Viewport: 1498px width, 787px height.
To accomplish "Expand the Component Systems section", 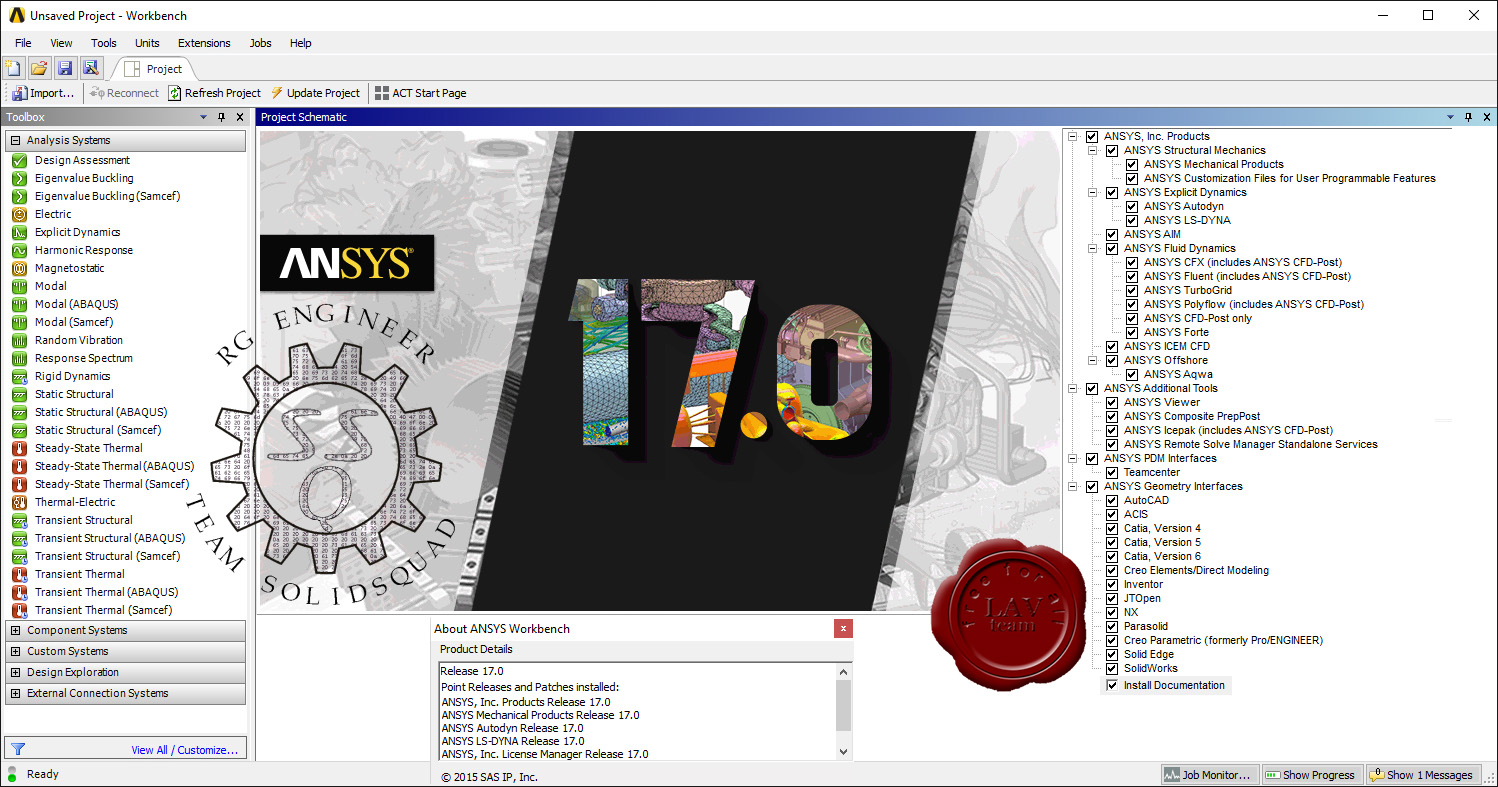I will click(x=15, y=630).
